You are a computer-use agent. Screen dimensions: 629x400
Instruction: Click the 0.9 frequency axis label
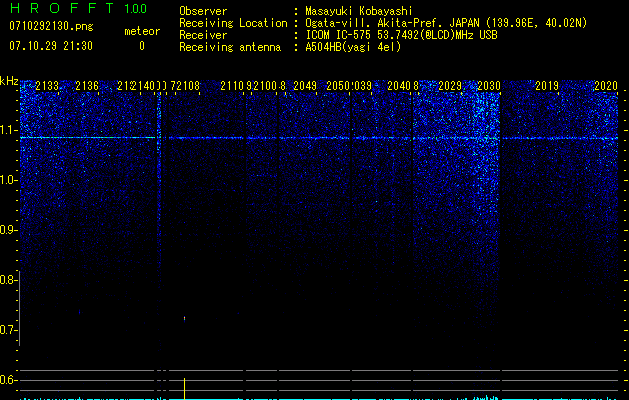[8, 230]
